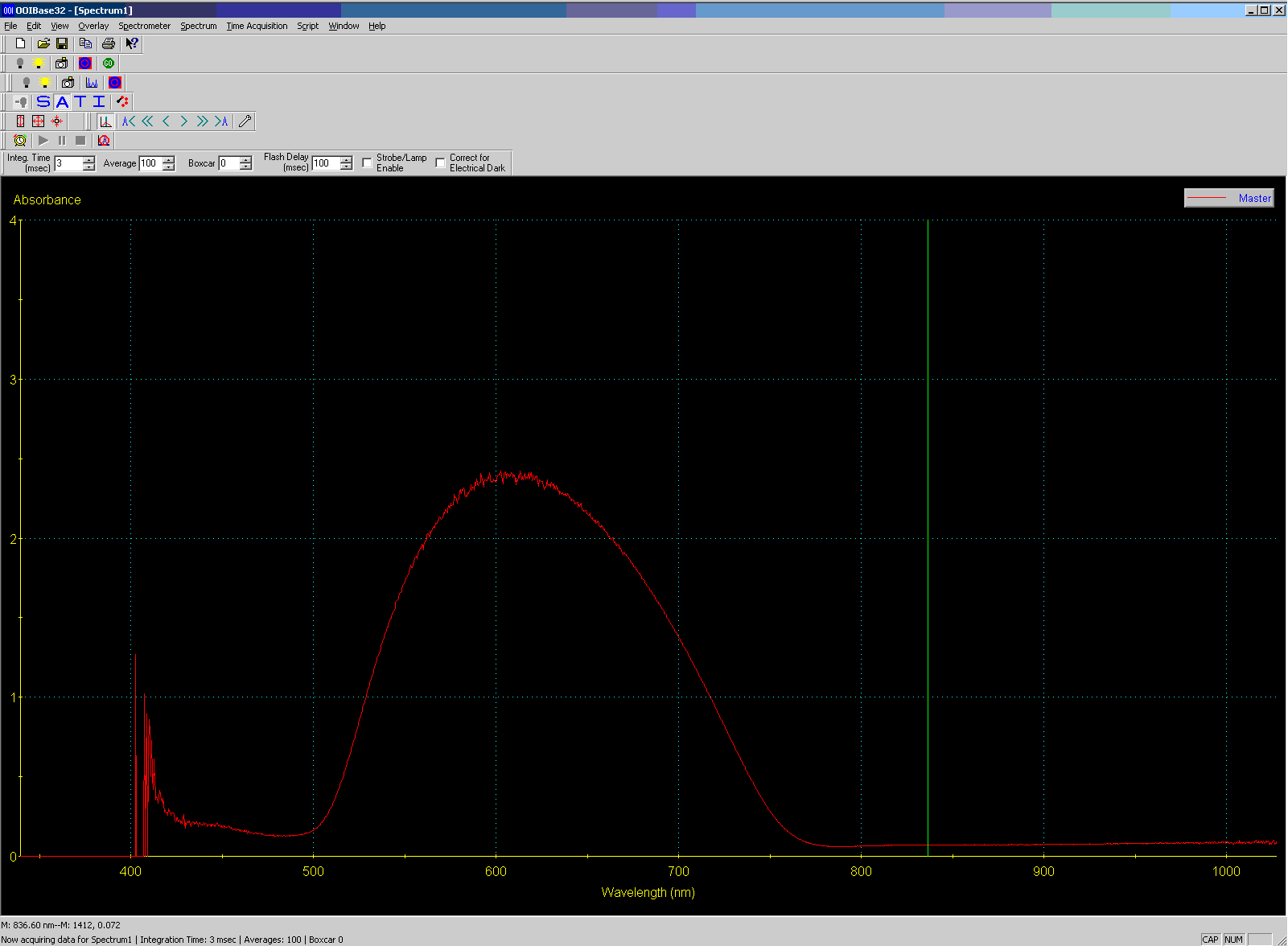Click the red dots color-measurement icon
The height and width of the screenshot is (946, 1288).
coord(122,101)
